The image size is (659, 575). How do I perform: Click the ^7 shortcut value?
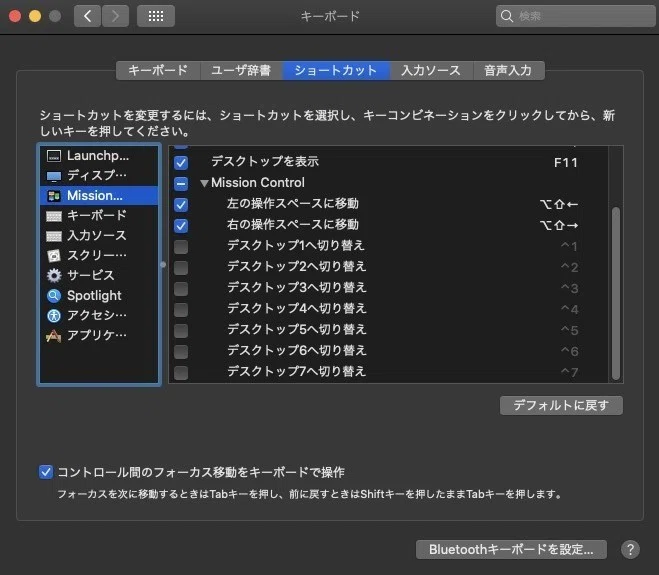(569, 372)
